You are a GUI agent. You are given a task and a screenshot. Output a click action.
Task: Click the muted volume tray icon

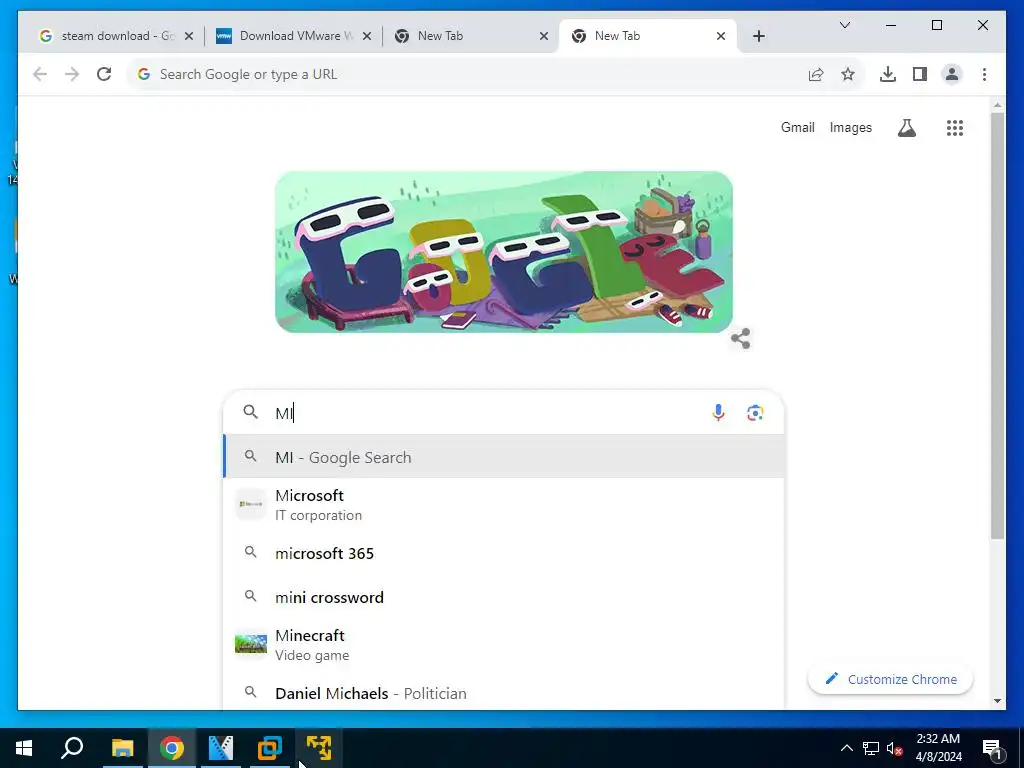coord(894,748)
